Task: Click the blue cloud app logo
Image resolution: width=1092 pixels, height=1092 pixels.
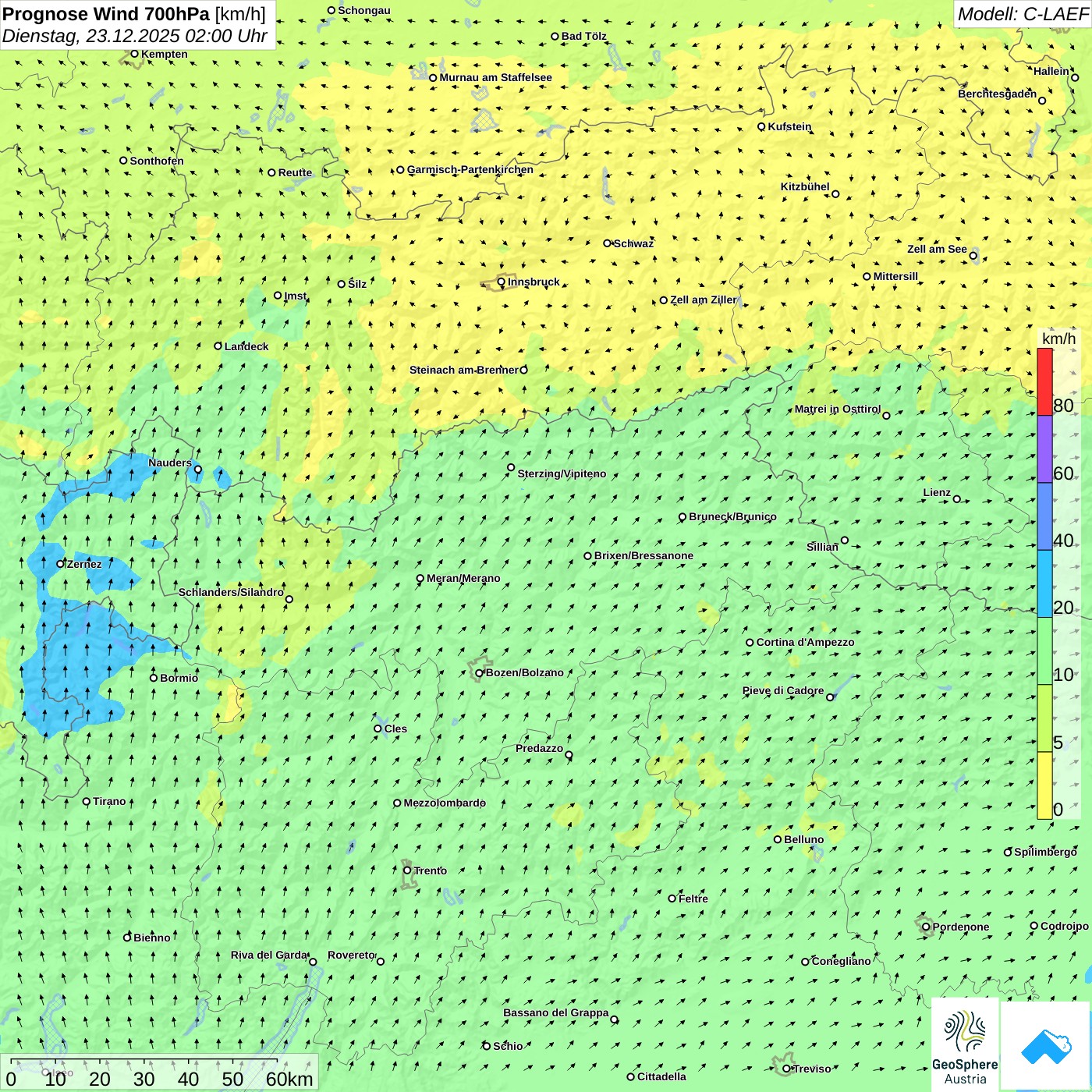Action: 1046,1047
